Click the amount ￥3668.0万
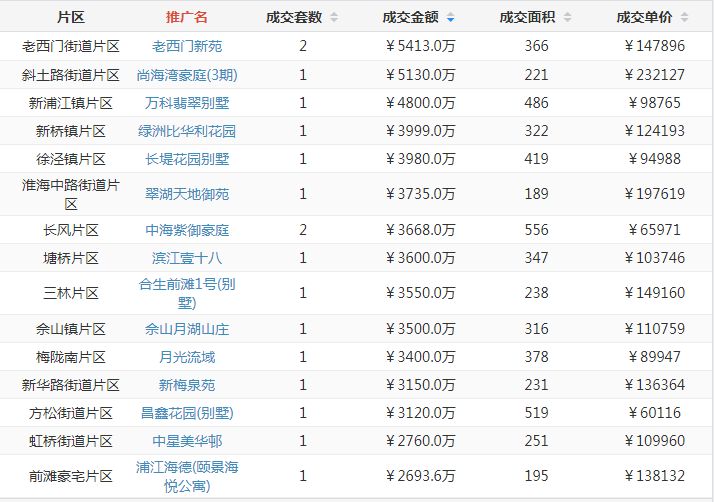This screenshot has width=714, height=502. (x=420, y=230)
